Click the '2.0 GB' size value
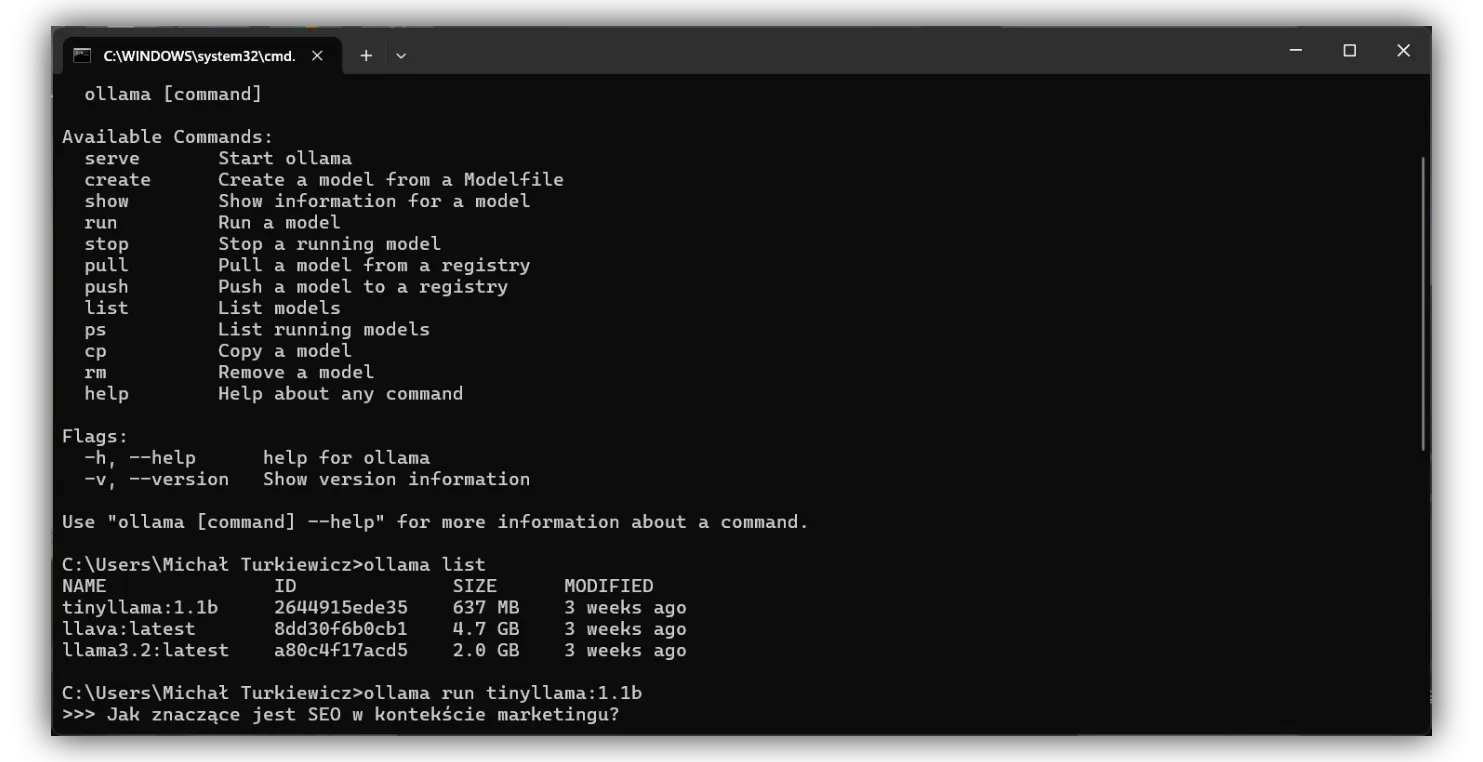Image resolution: width=1483 pixels, height=762 pixels. (486, 651)
